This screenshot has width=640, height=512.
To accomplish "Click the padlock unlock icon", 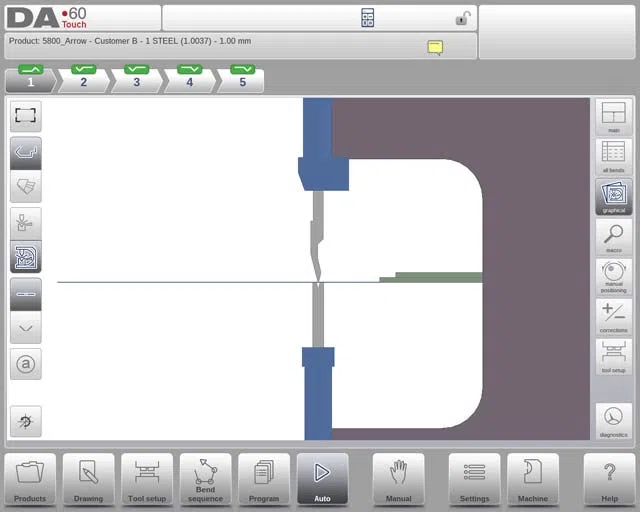I will [x=463, y=18].
